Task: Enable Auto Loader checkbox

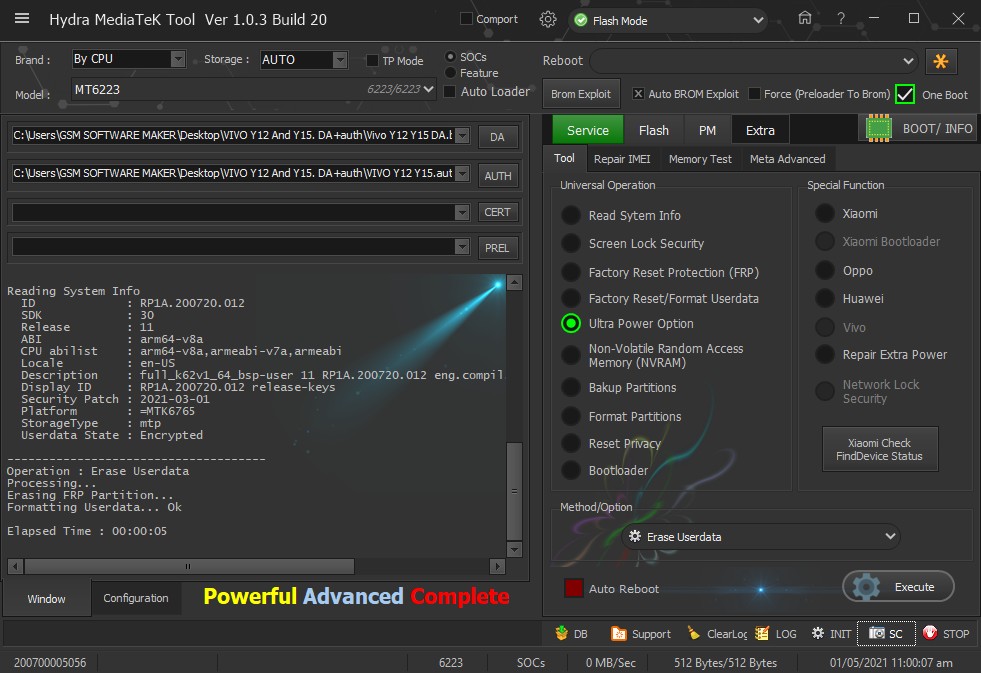Action: point(449,91)
